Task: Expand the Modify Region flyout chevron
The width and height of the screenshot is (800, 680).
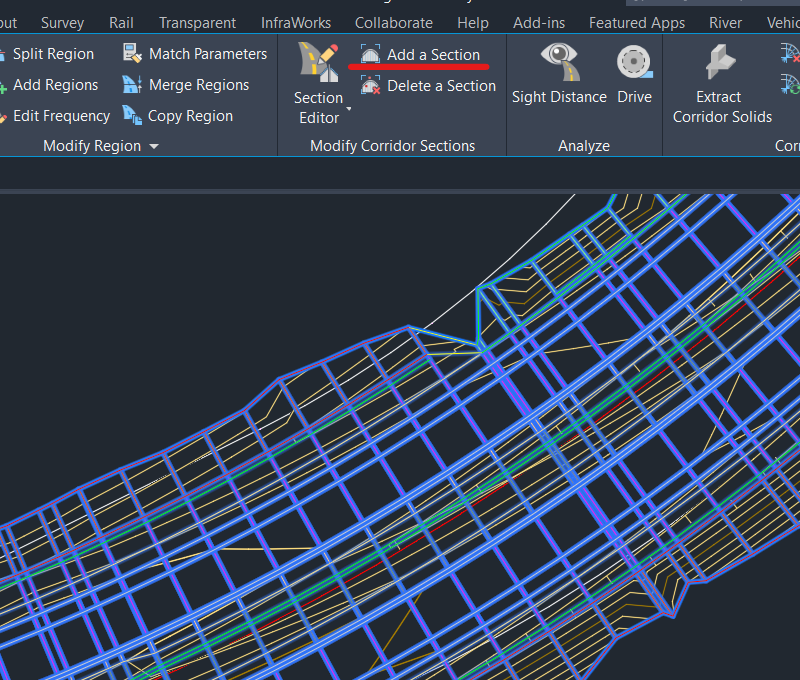Action: (x=155, y=145)
